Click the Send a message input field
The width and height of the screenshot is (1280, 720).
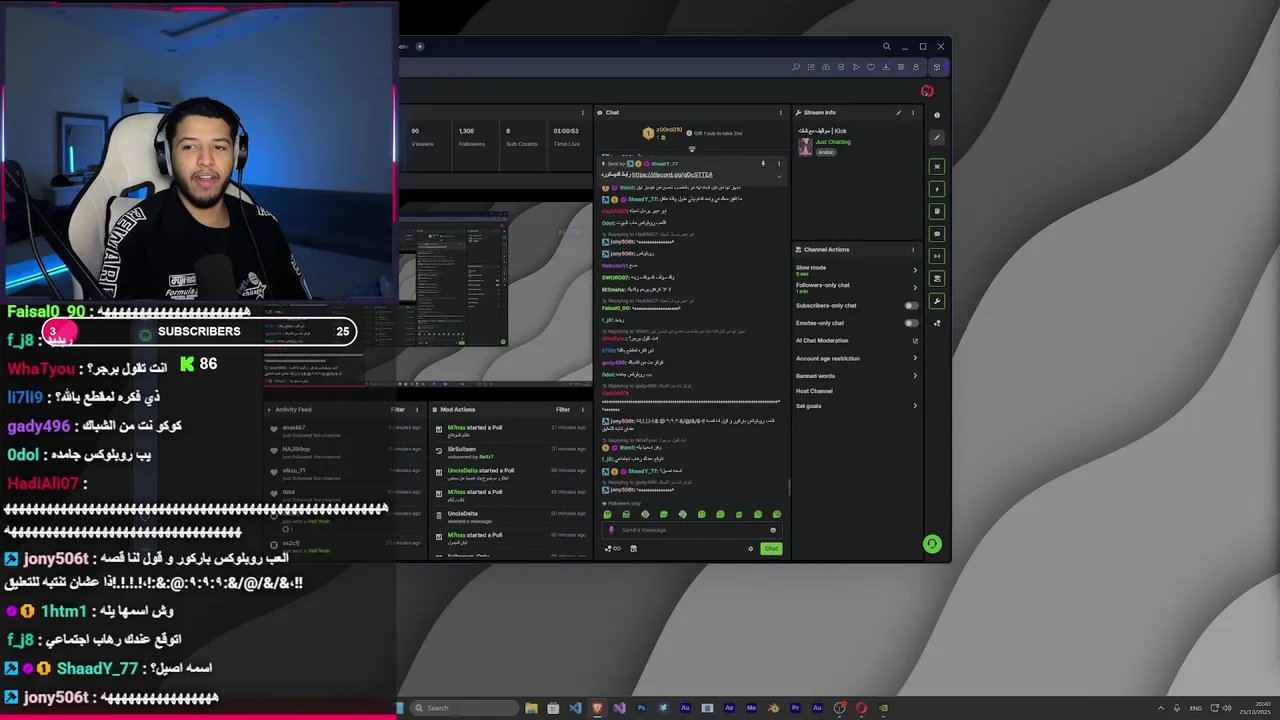click(x=690, y=530)
